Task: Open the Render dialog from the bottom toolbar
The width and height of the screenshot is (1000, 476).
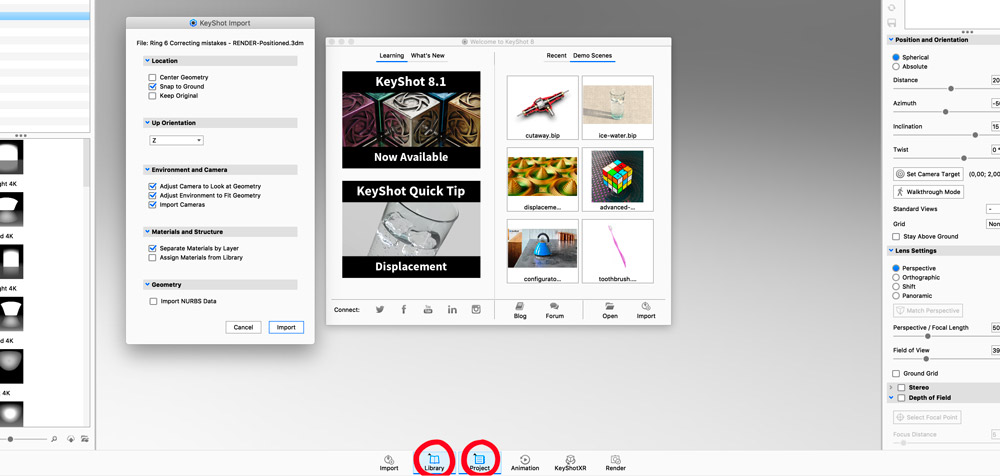Action: point(615,463)
